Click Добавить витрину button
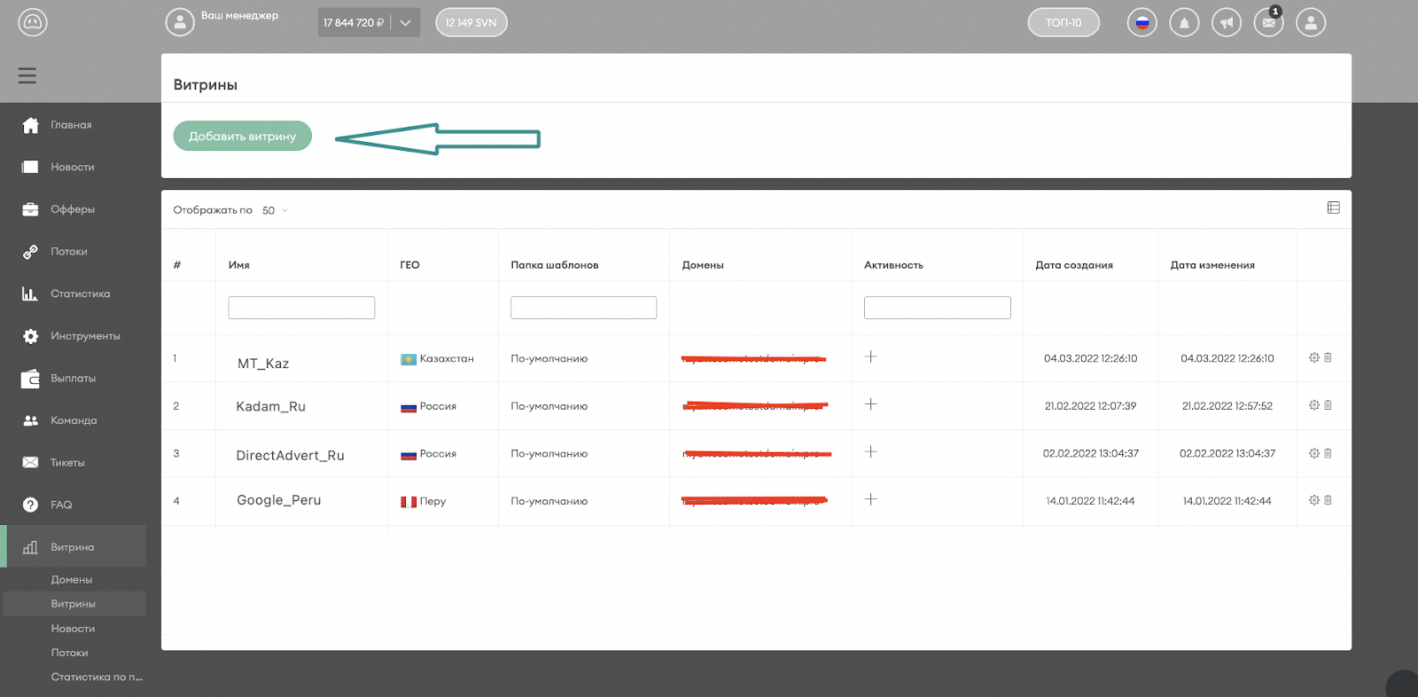Screen dimensions: 1418x697 [x=242, y=136]
